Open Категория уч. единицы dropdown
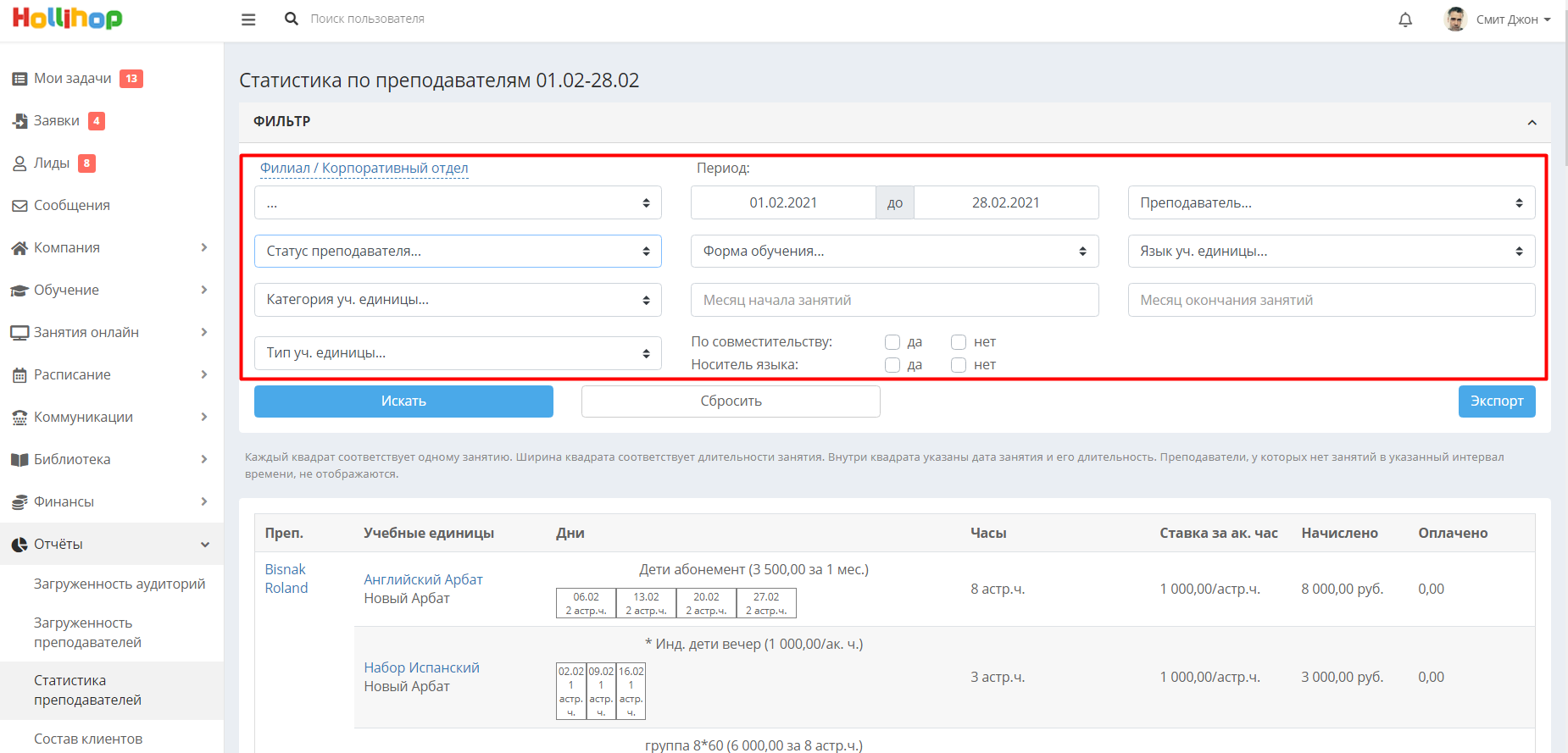This screenshot has width=1568, height=753. tap(458, 300)
